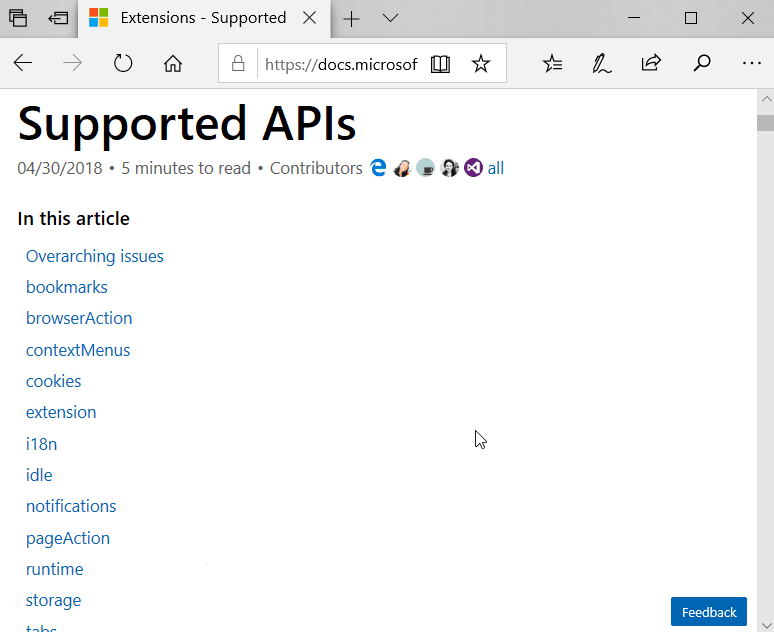The height and width of the screenshot is (632, 774).
Task: Click the Add notes pen icon
Action: click(601, 64)
